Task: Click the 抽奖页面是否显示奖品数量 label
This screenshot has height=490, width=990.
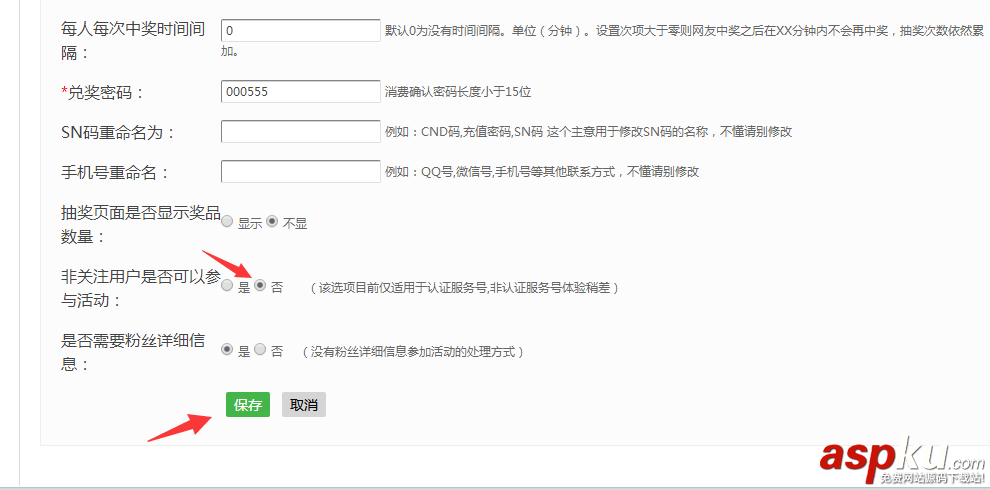Action: point(140,225)
